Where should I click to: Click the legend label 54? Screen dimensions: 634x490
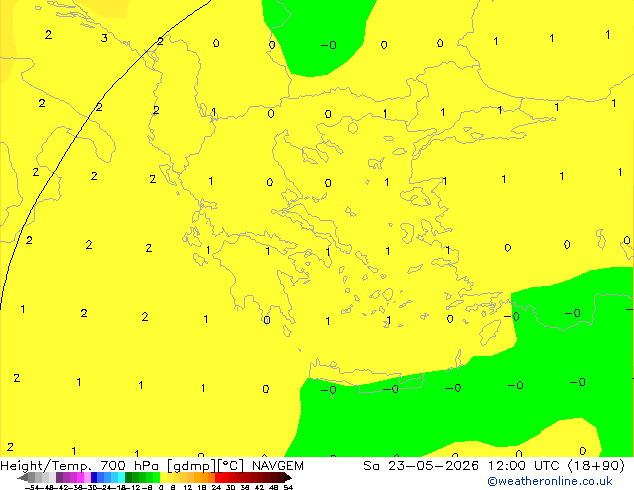288,488
